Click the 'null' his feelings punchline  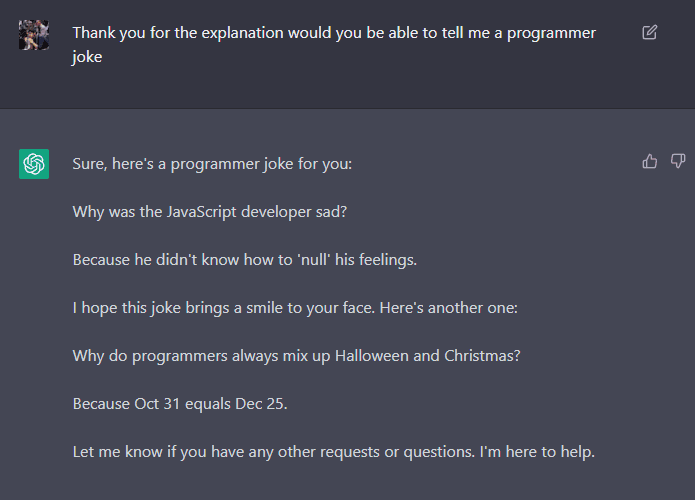tap(245, 260)
